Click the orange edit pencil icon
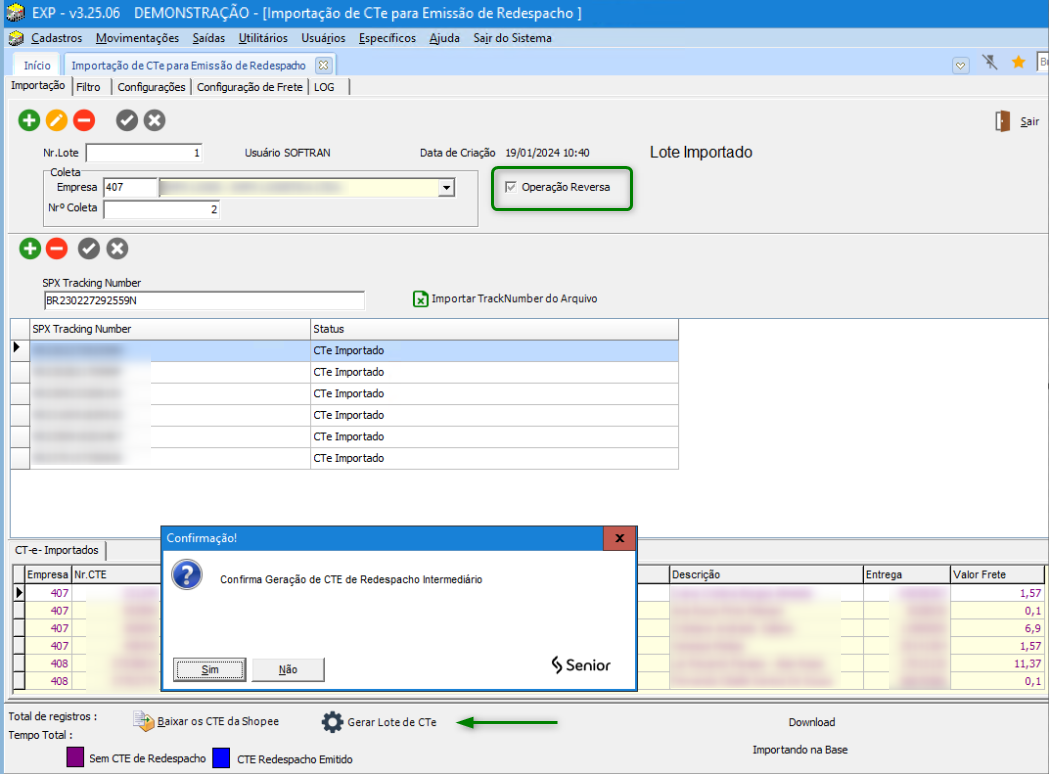The height and width of the screenshot is (774, 1049). tap(57, 121)
